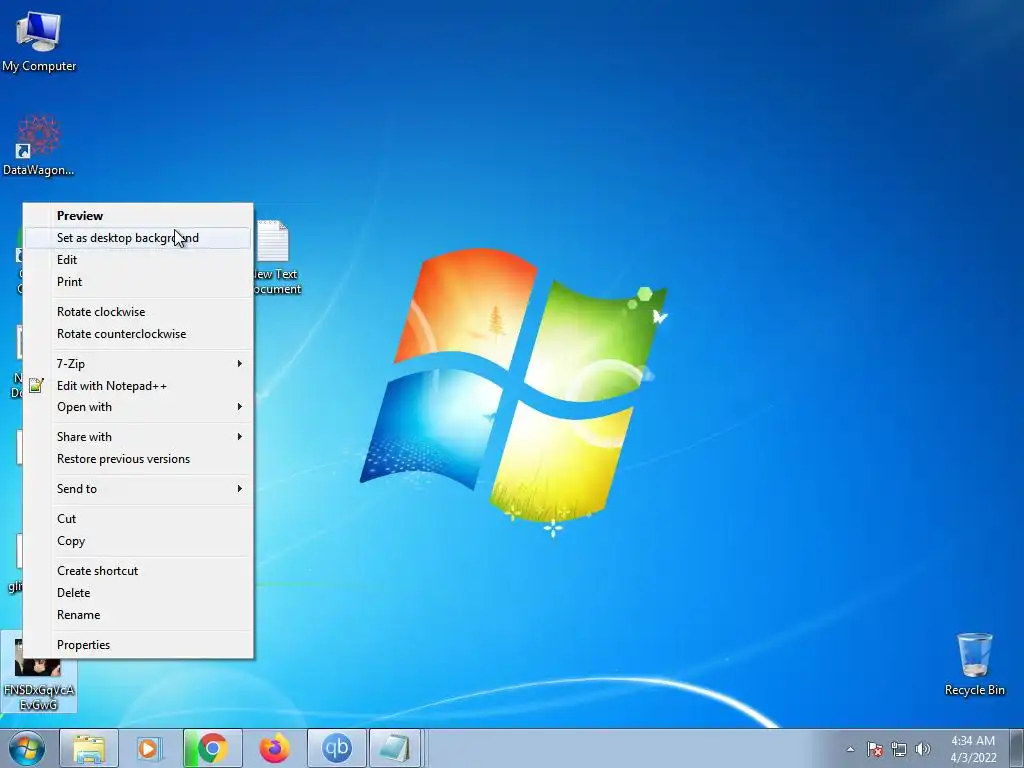Screen dimensions: 1024x768
Task: Open Firefox from the taskbar
Action: coord(274,748)
